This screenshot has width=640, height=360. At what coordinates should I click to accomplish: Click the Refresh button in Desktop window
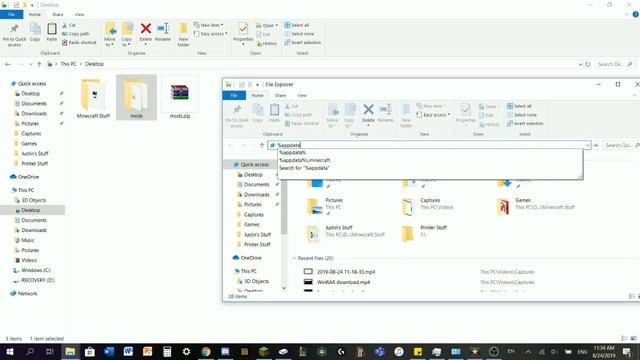[x=588, y=64]
